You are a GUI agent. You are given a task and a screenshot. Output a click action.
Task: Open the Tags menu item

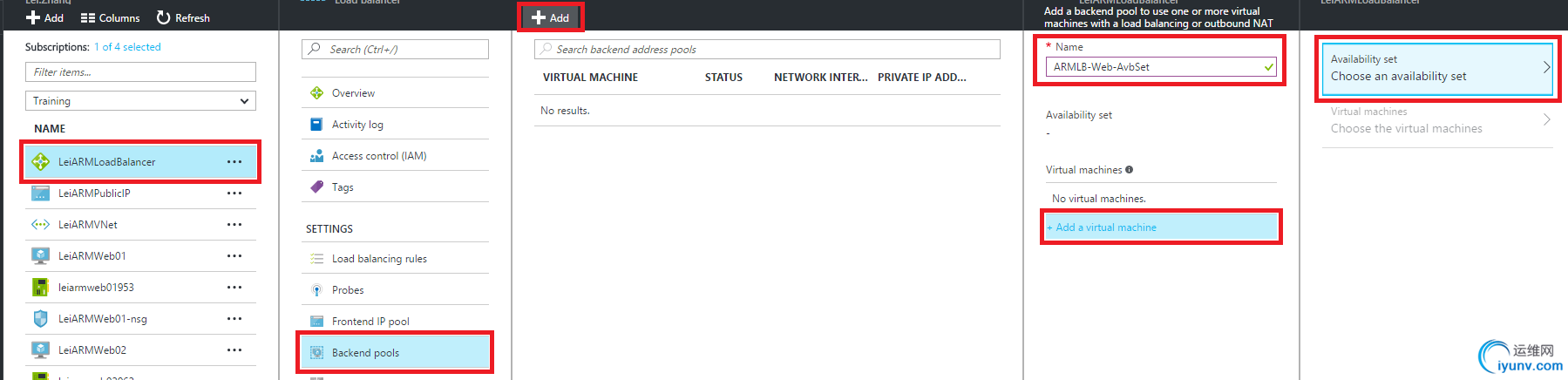point(395,187)
